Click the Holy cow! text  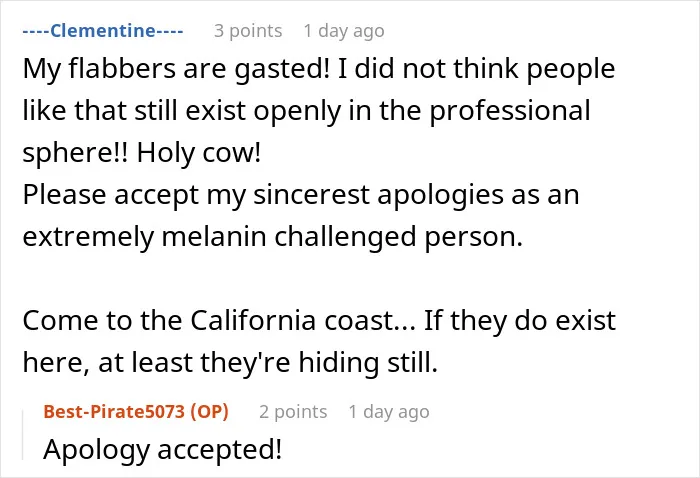coord(199,153)
